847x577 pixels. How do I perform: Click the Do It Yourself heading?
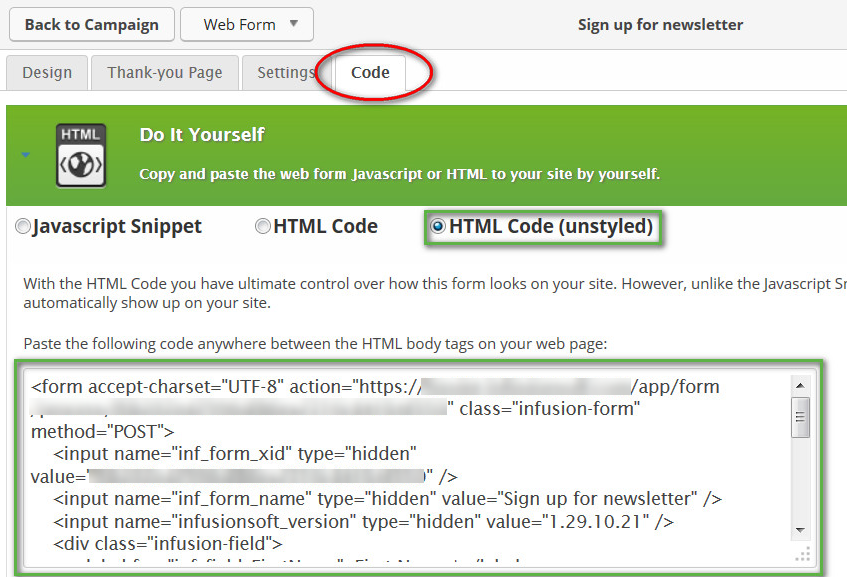[202, 135]
